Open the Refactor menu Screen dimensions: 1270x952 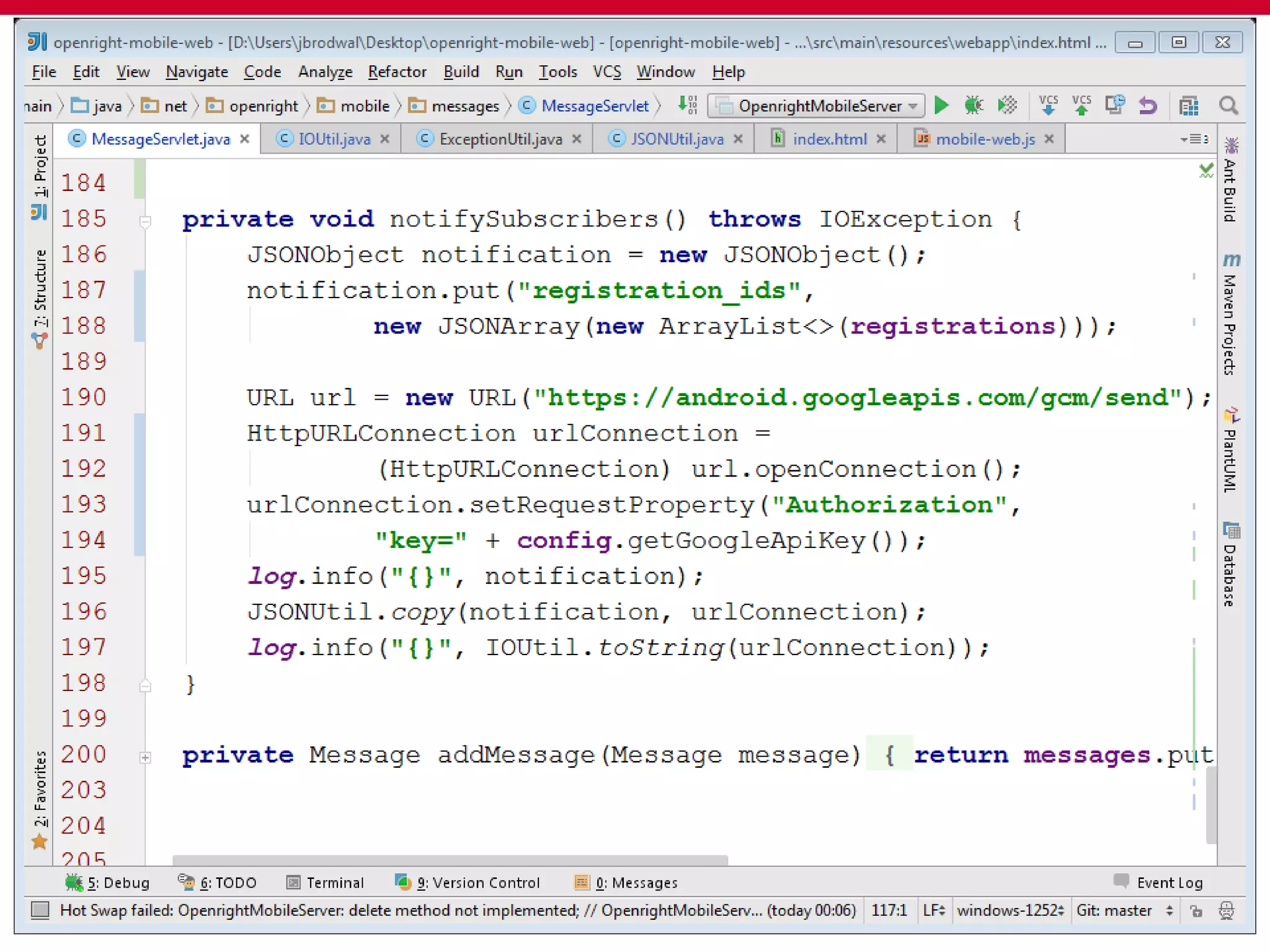[397, 72]
